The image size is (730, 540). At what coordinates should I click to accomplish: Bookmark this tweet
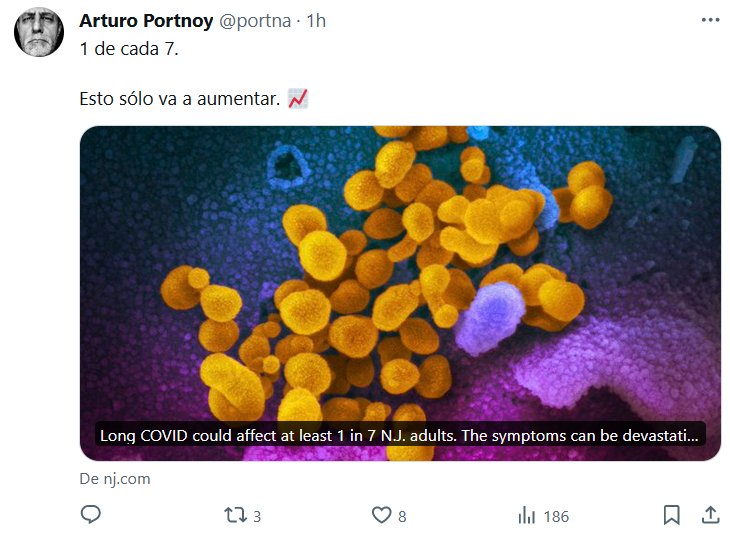[x=672, y=516]
